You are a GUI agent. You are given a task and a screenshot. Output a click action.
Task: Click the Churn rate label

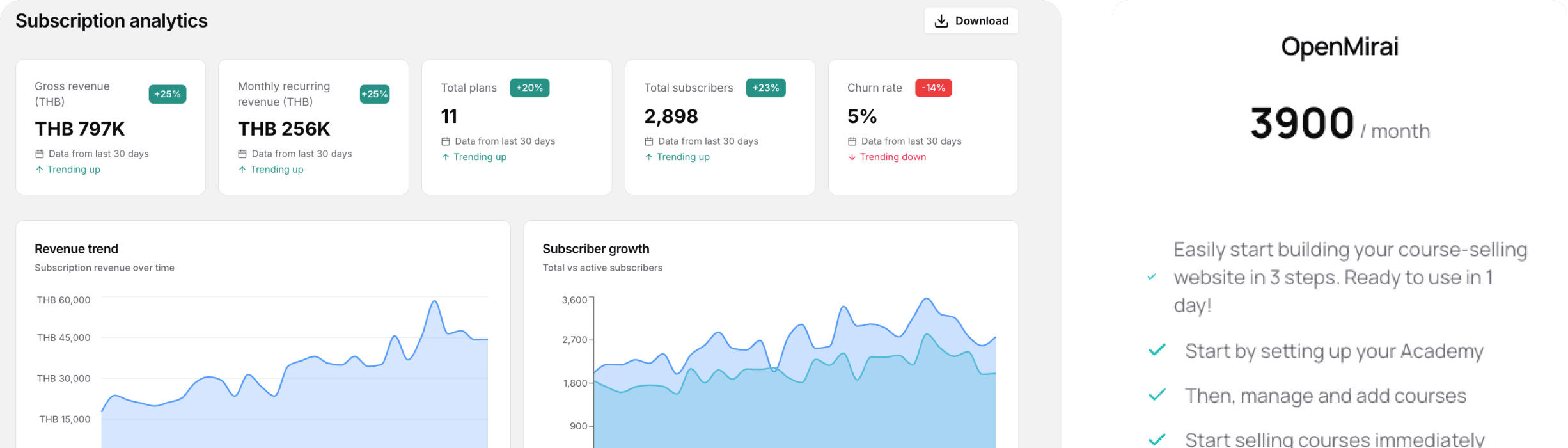[x=874, y=88]
